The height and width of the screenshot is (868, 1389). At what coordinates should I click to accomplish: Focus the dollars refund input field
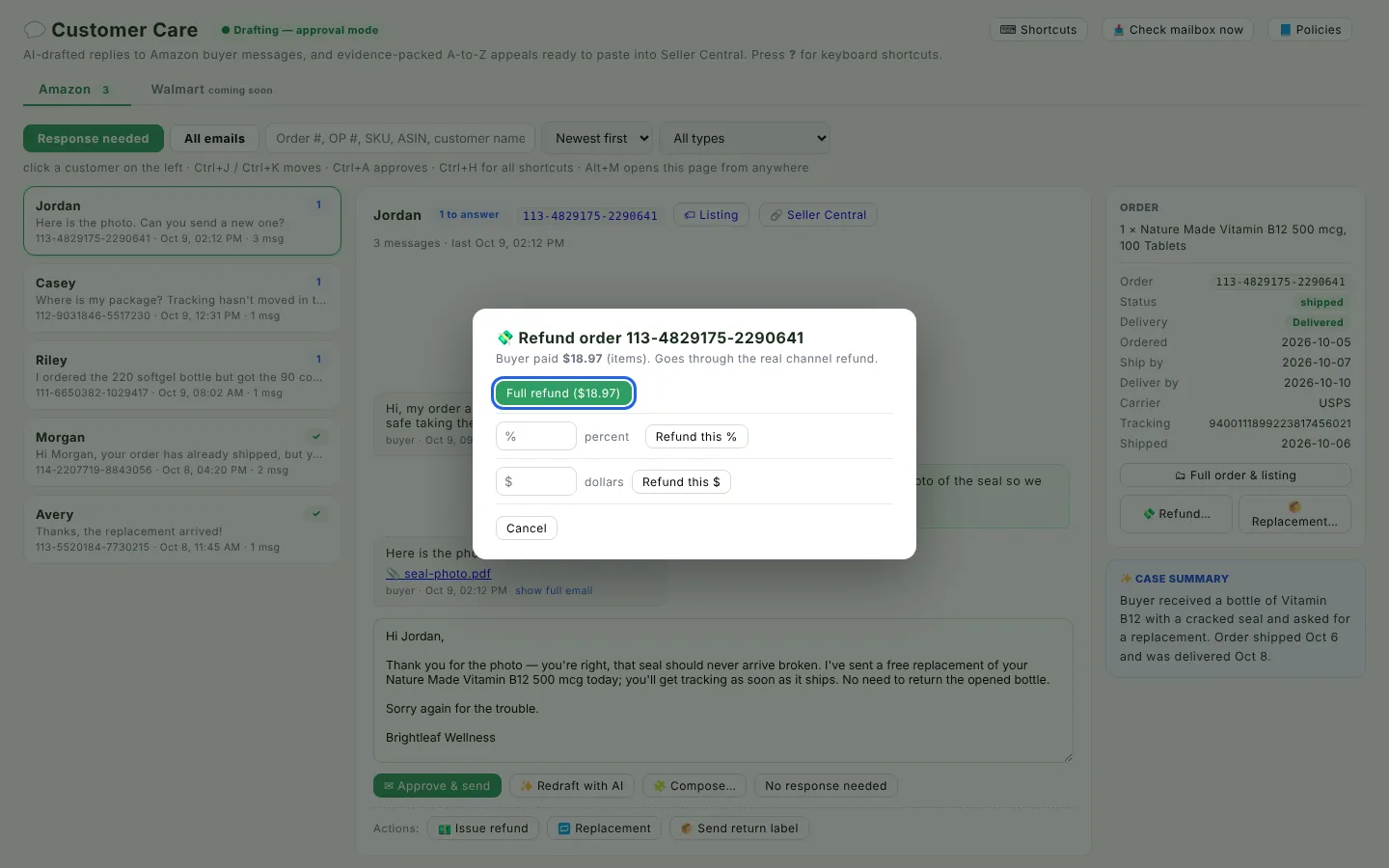click(536, 481)
